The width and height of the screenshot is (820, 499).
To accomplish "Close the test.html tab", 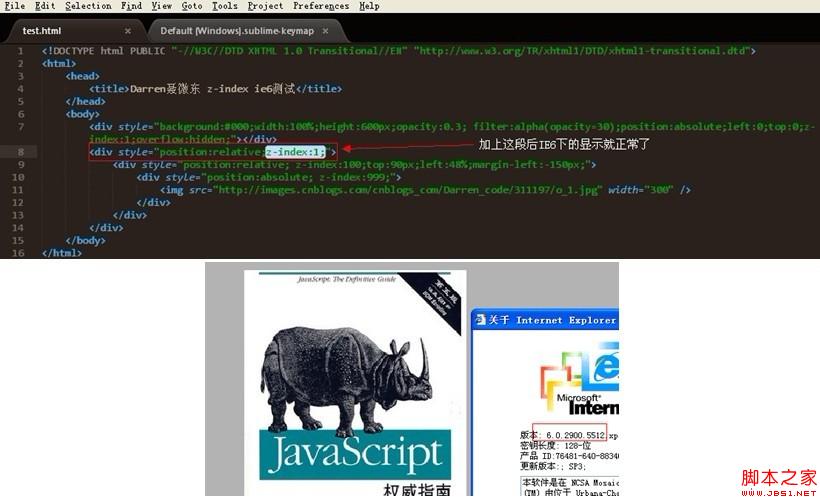I will (128, 31).
